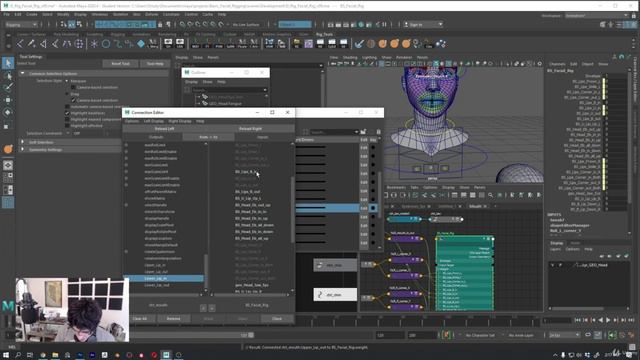Select the Move tool in the toolbox
Viewport: 640px width, 360px height.
tap(8, 100)
